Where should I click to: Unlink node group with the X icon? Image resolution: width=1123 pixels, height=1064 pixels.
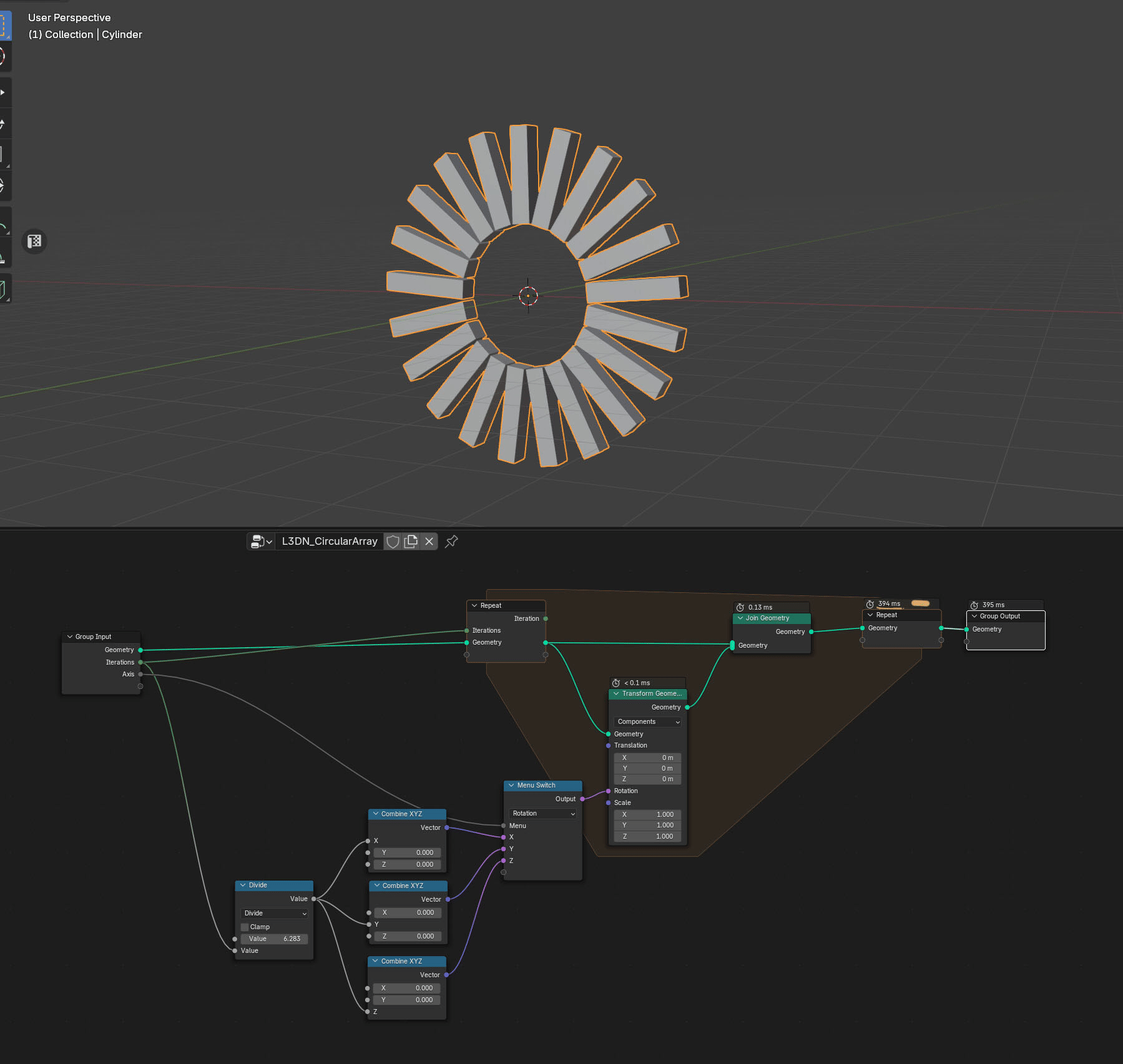coord(429,542)
